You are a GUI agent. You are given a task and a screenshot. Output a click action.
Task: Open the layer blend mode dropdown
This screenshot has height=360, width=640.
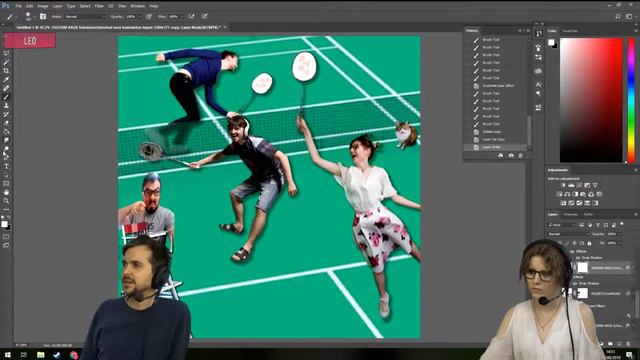click(569, 234)
